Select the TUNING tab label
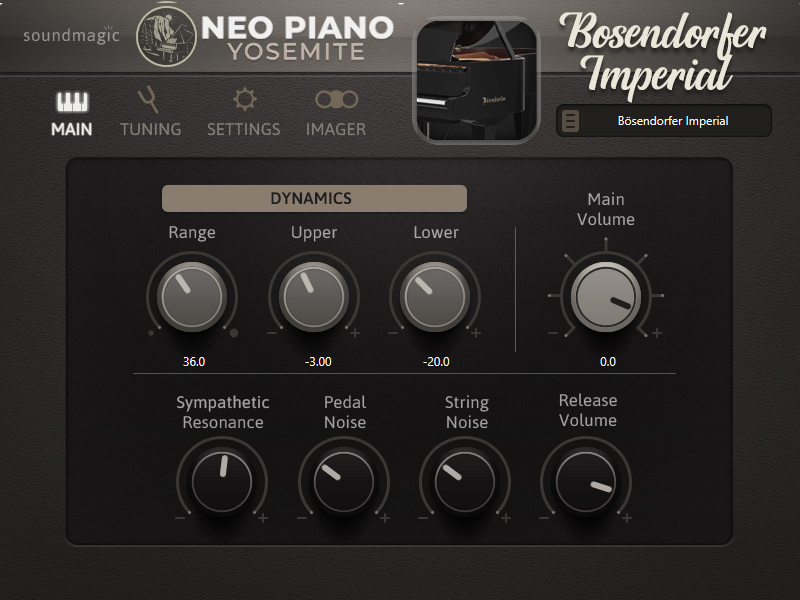 point(151,129)
